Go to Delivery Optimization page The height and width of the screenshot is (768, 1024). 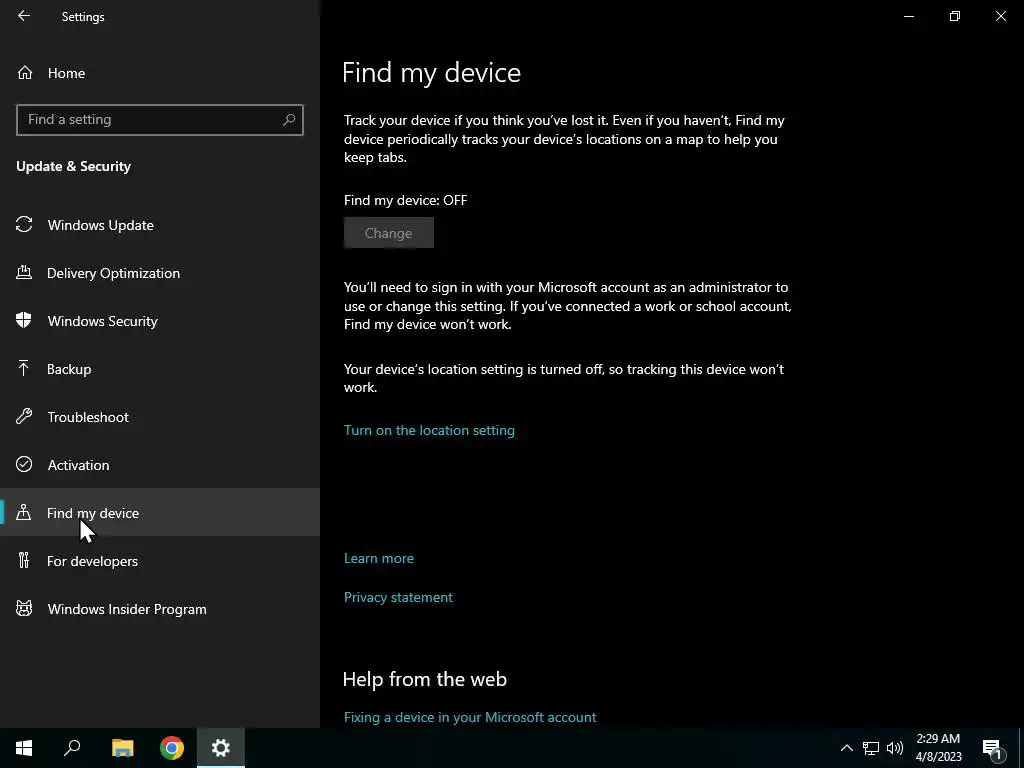tap(160, 273)
